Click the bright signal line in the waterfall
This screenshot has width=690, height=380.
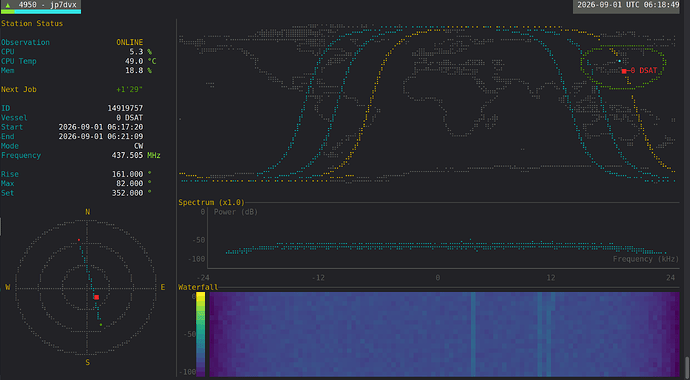pyautogui.click(x=473, y=334)
